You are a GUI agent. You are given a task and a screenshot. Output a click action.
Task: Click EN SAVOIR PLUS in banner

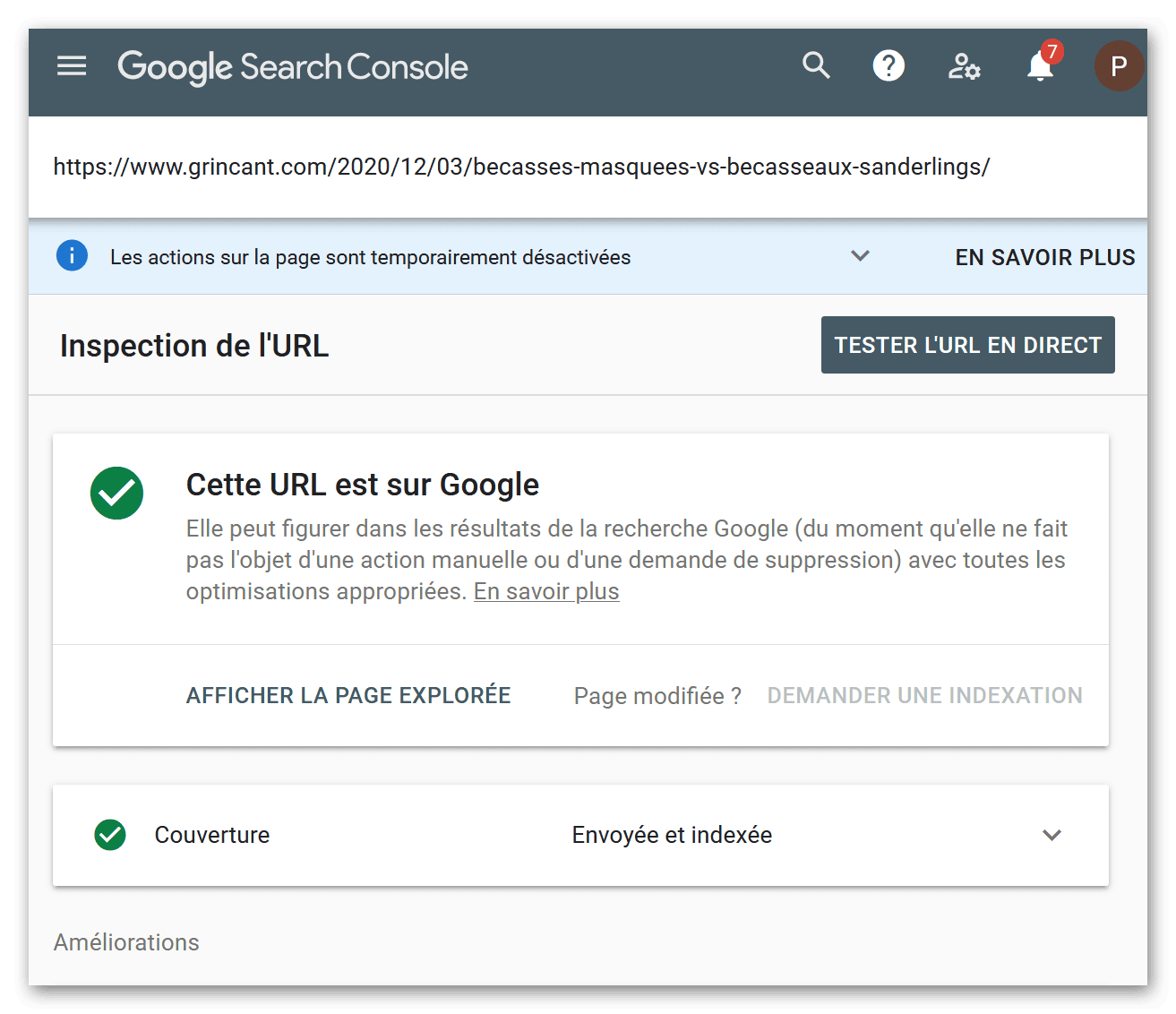[1045, 257]
